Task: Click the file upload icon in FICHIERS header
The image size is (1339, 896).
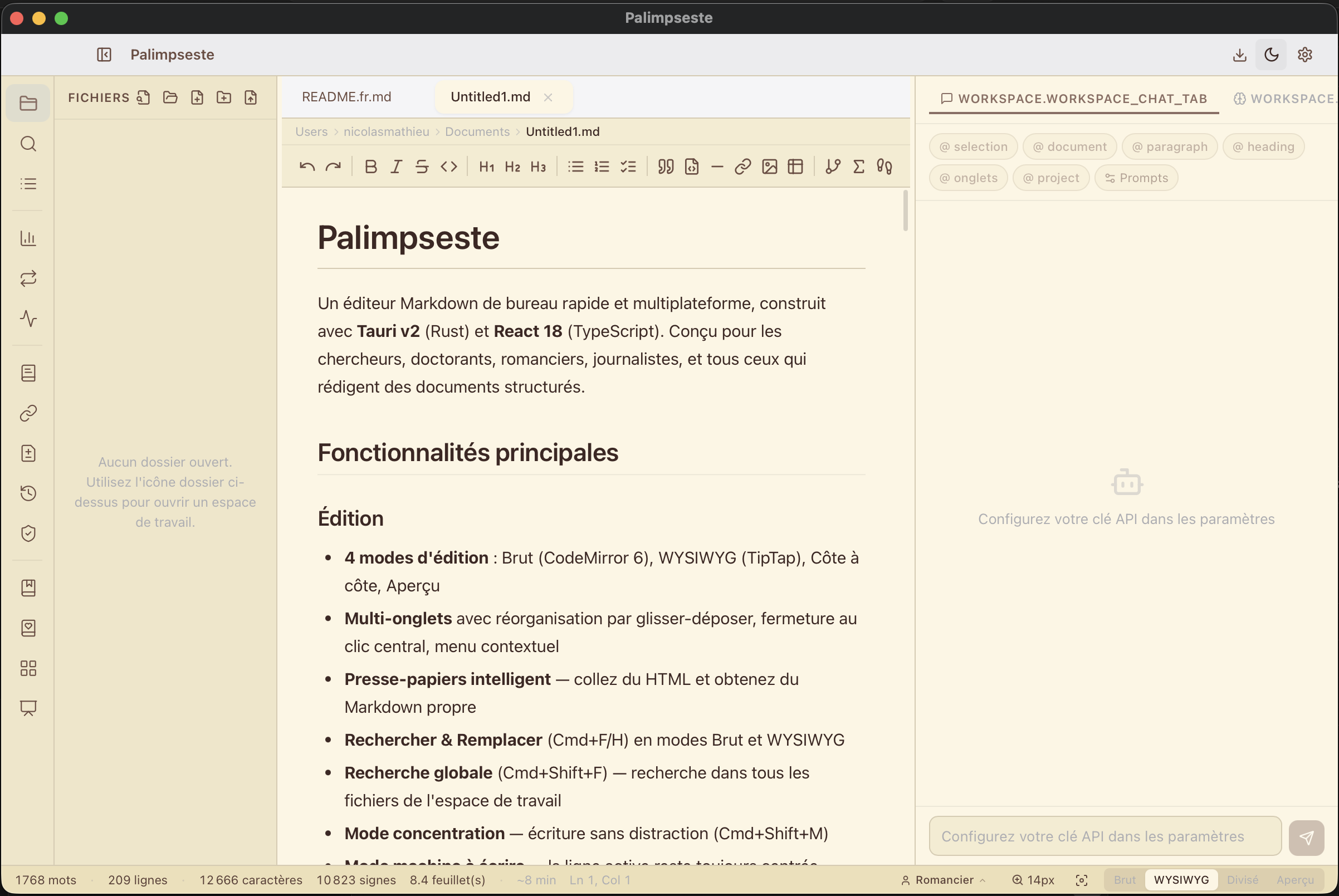Action: [x=251, y=97]
